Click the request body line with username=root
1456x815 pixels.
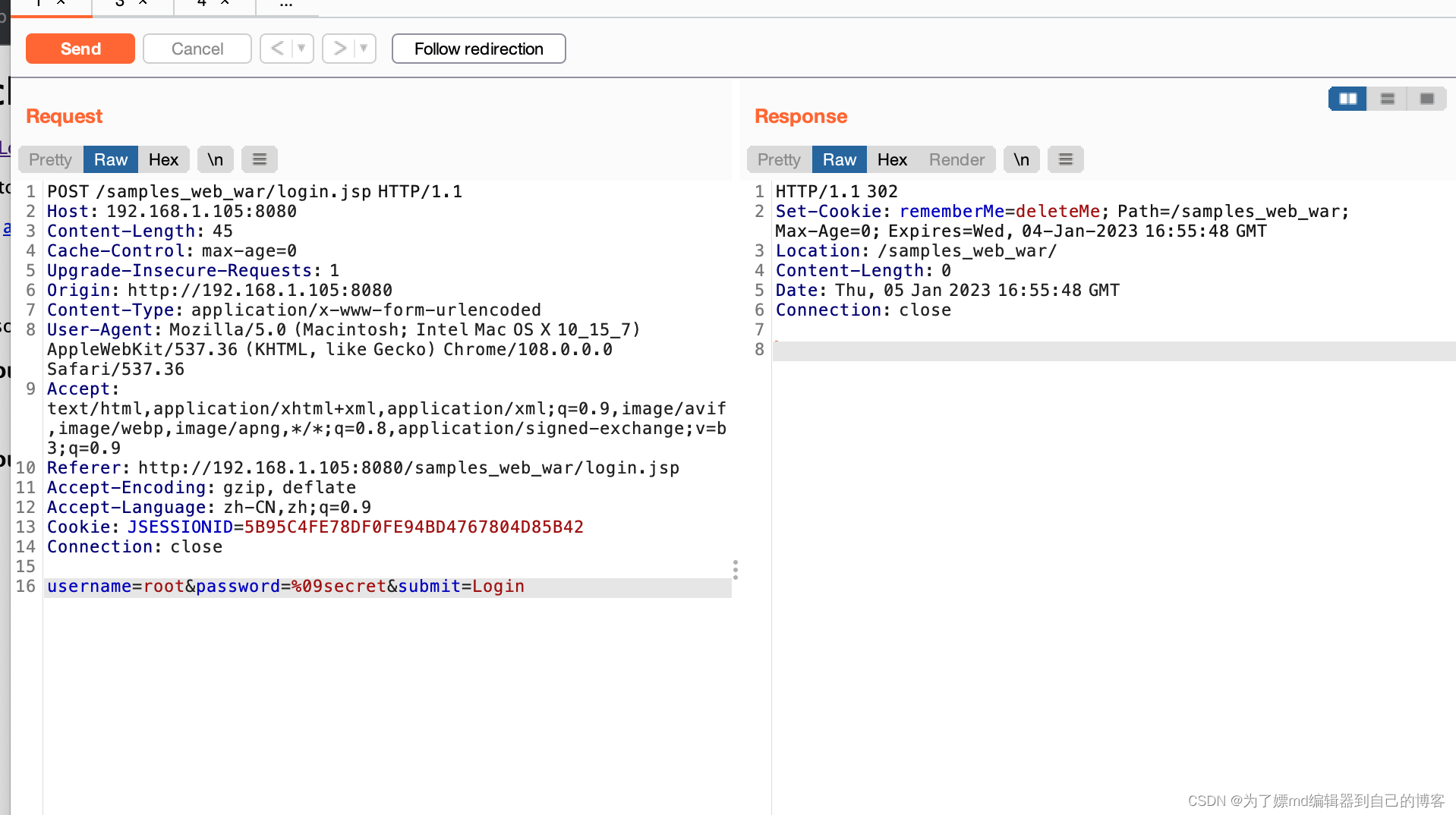click(x=388, y=587)
